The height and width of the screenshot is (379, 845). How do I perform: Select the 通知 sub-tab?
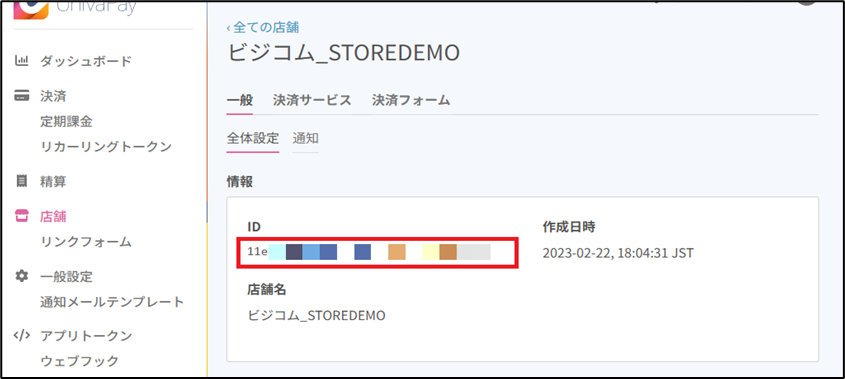[x=306, y=139]
